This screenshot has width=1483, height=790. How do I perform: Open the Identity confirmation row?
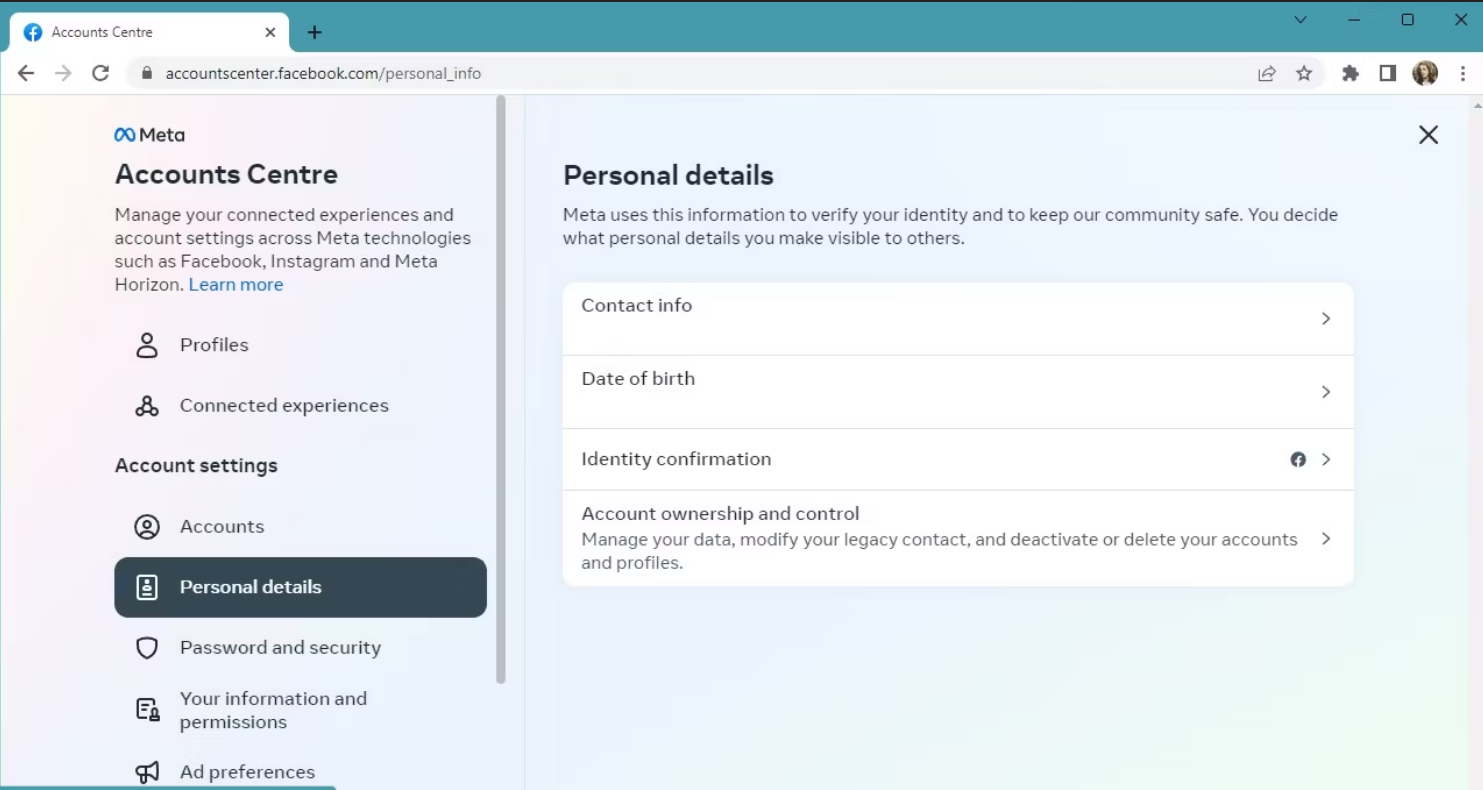coord(958,459)
